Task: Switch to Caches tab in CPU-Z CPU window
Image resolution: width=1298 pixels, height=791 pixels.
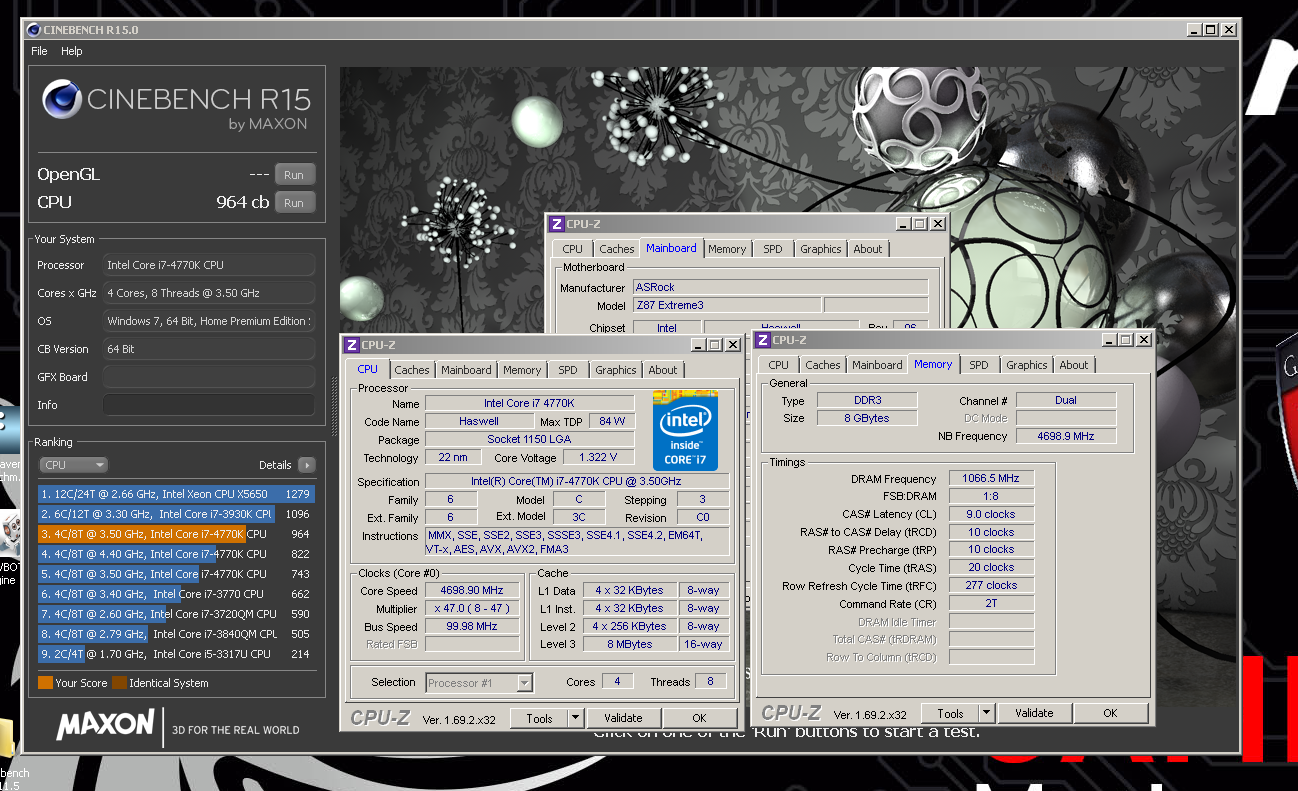Action: click(411, 370)
